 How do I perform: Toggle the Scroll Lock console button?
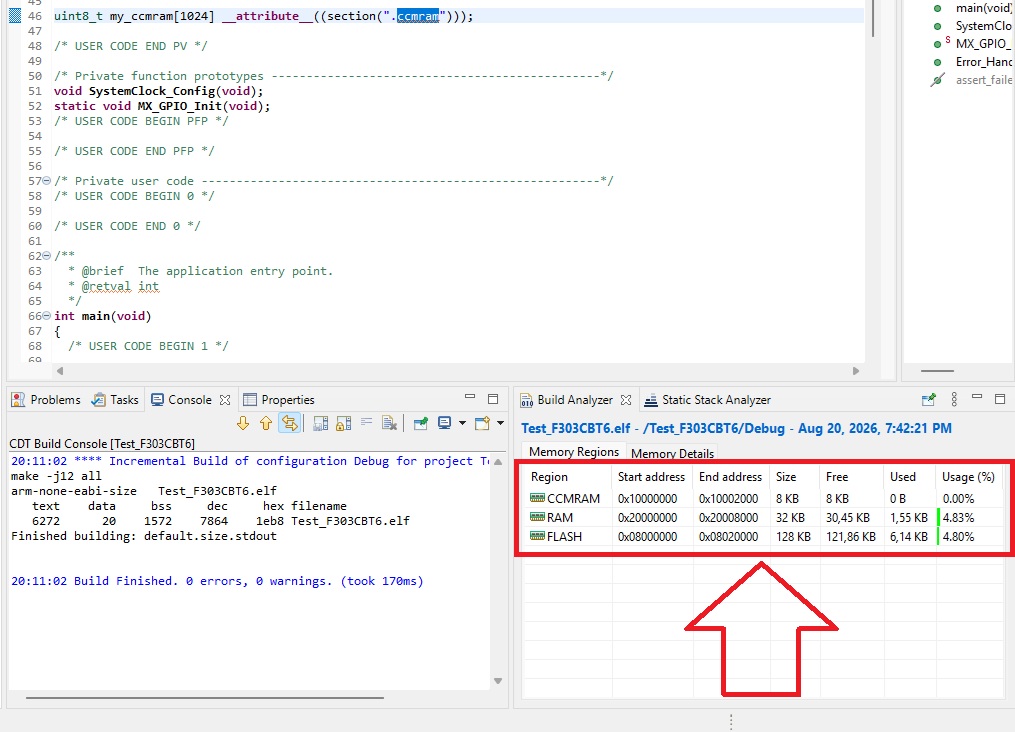pyautogui.click(x=344, y=423)
